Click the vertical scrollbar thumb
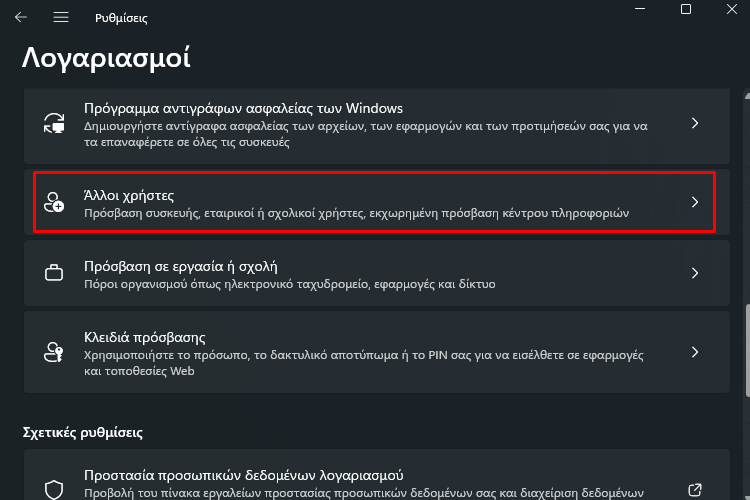Viewport: 750px width, 500px height. coord(747,350)
